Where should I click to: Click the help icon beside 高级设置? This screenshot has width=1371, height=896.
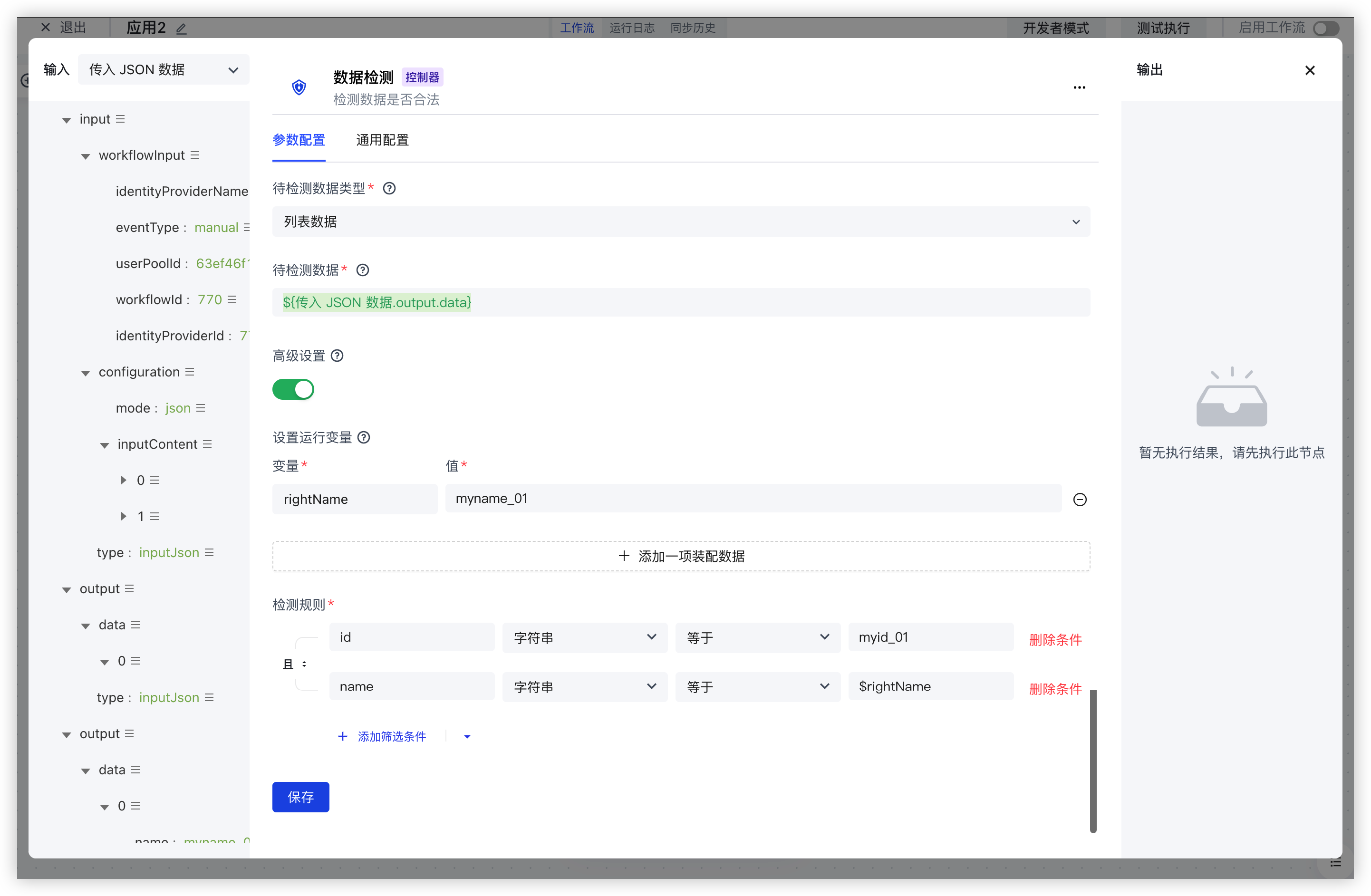tap(338, 356)
